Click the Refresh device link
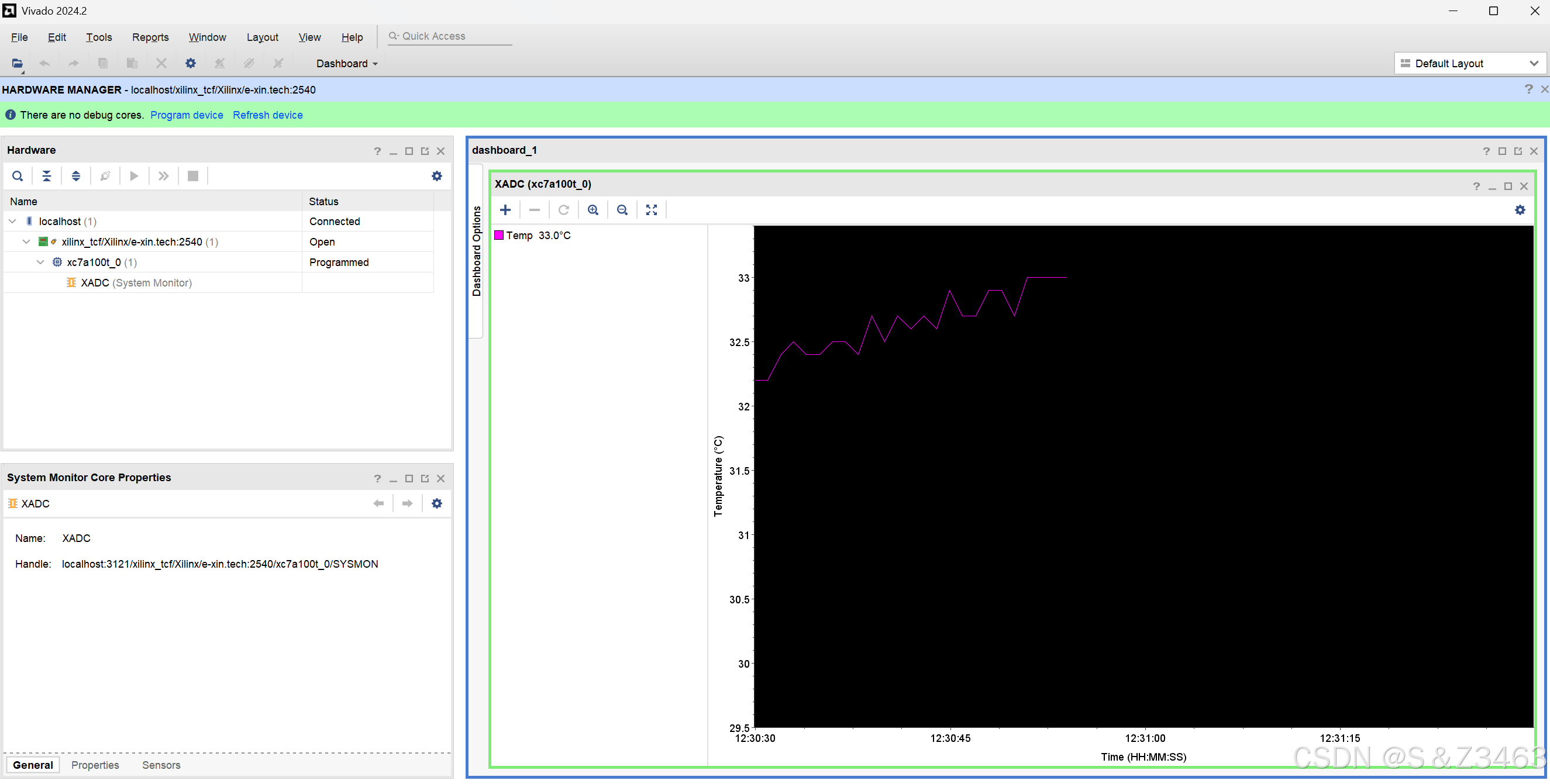 tap(267, 115)
